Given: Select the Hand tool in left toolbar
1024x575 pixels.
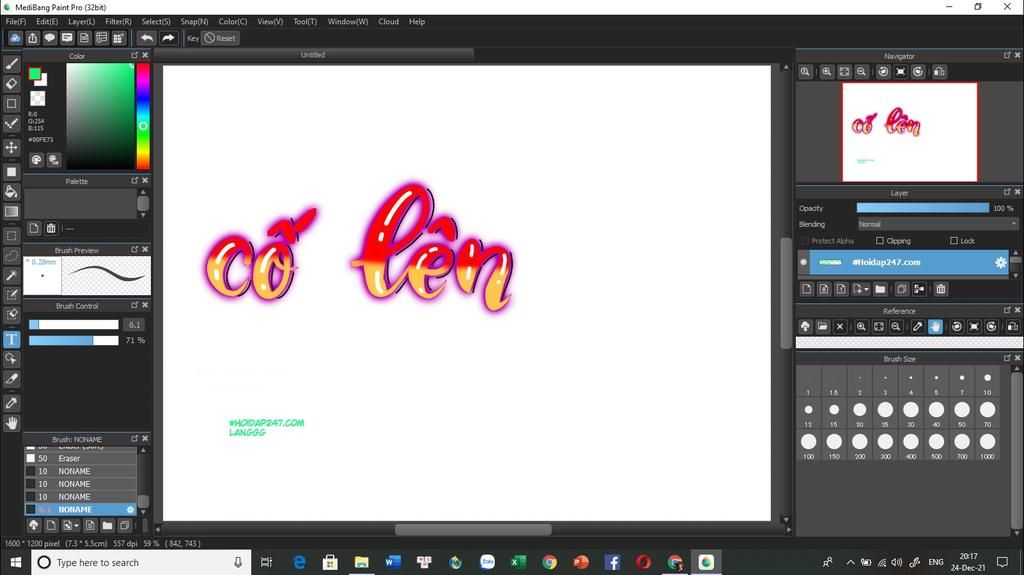Looking at the screenshot, I should tap(11, 423).
